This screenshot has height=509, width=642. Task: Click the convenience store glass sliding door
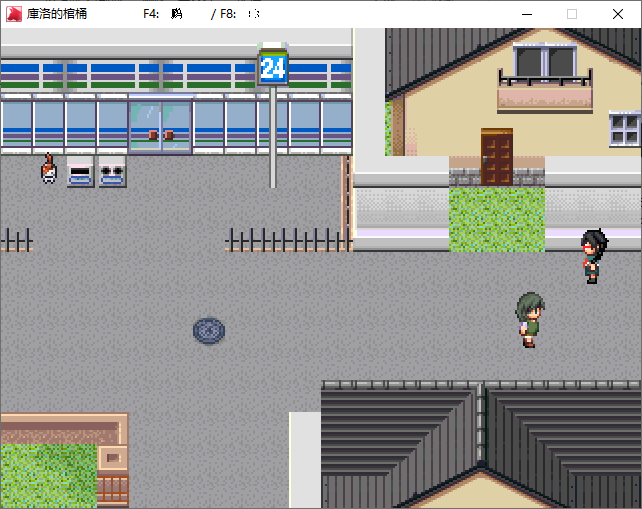(160, 126)
